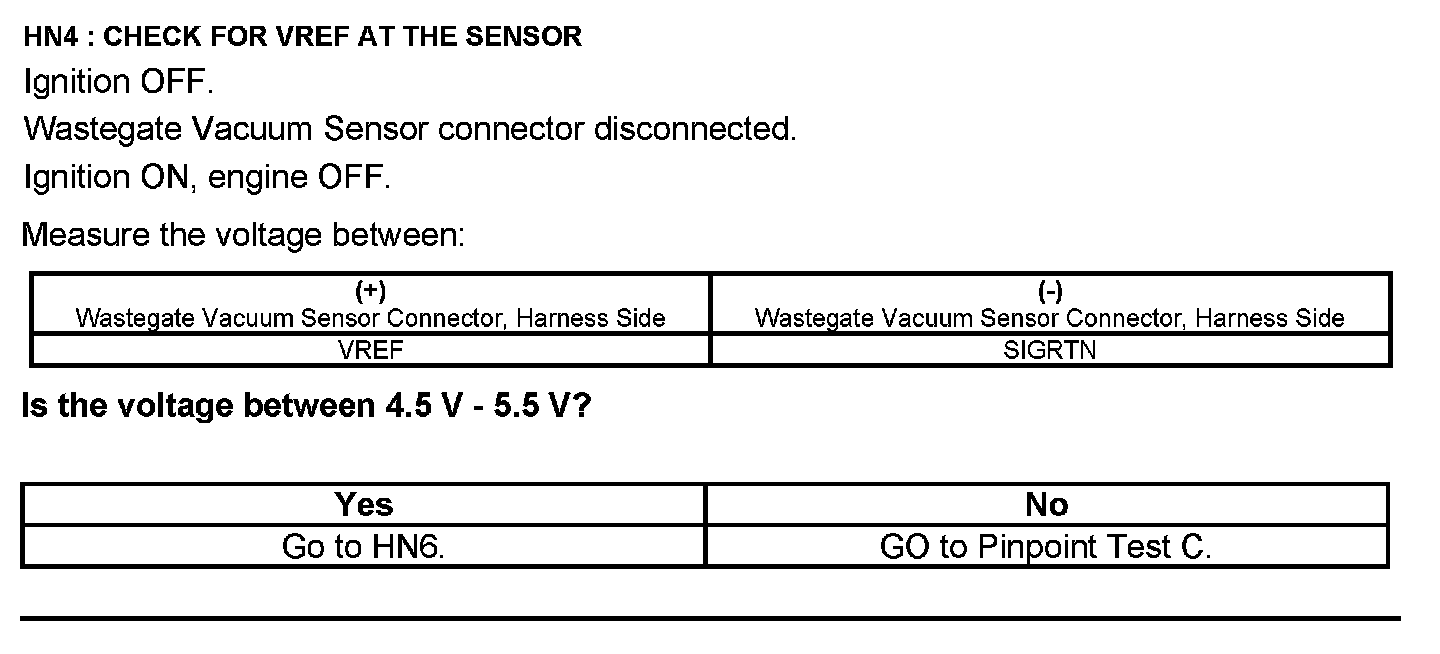Screen dimensions: 1440x654
Task: Click the (+) symbol in the table header
Action: (370, 292)
